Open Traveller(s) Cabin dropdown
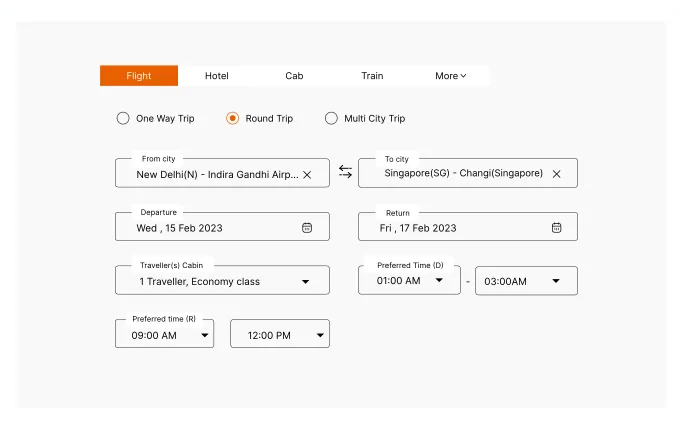This screenshot has height=431, width=682. tap(222, 280)
